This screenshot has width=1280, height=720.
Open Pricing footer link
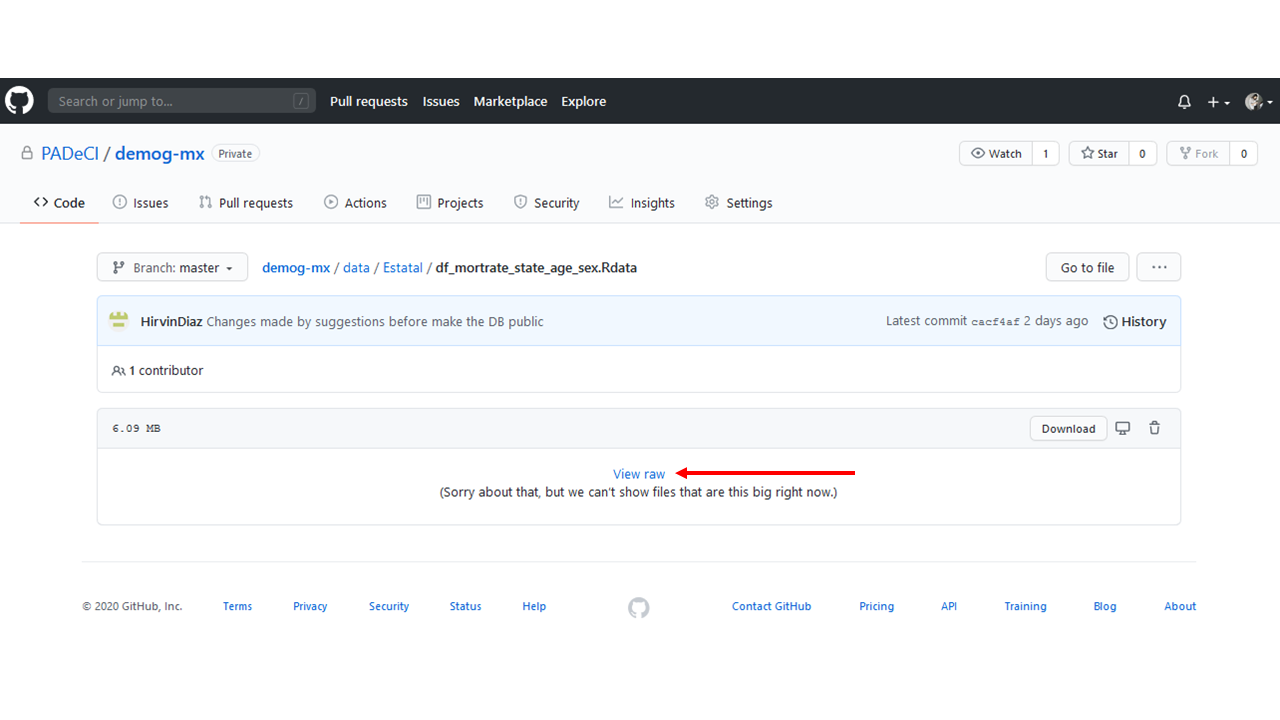pos(877,606)
